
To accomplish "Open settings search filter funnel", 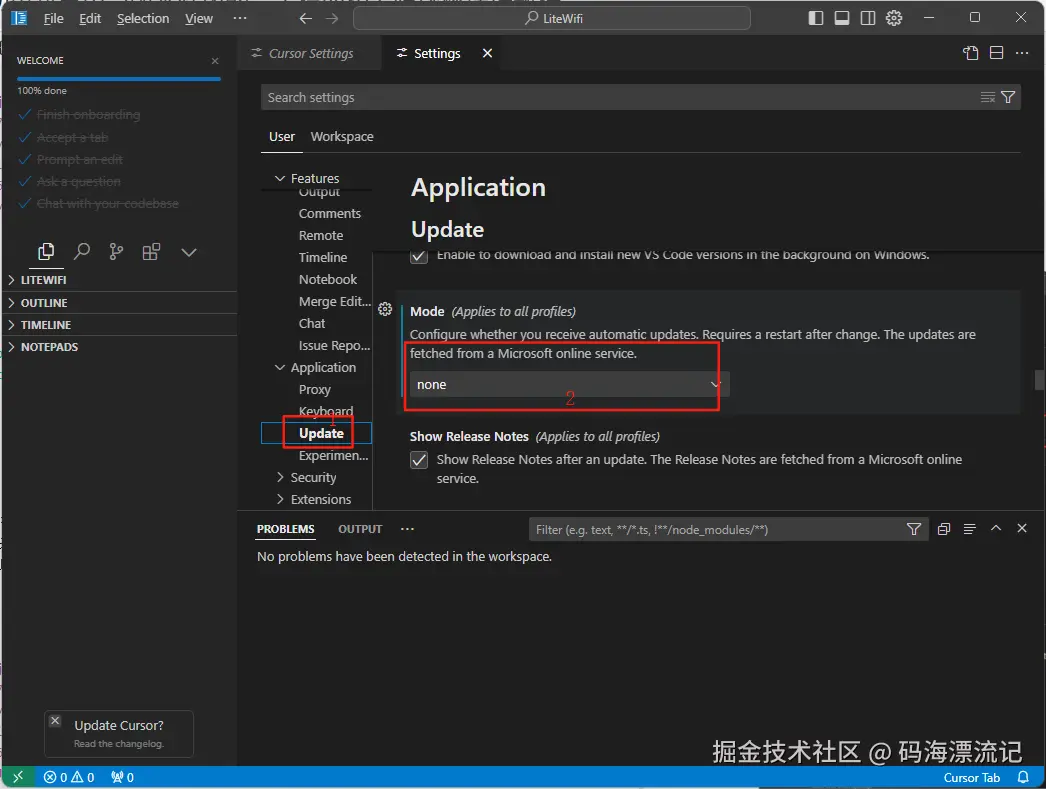I will tap(1008, 97).
